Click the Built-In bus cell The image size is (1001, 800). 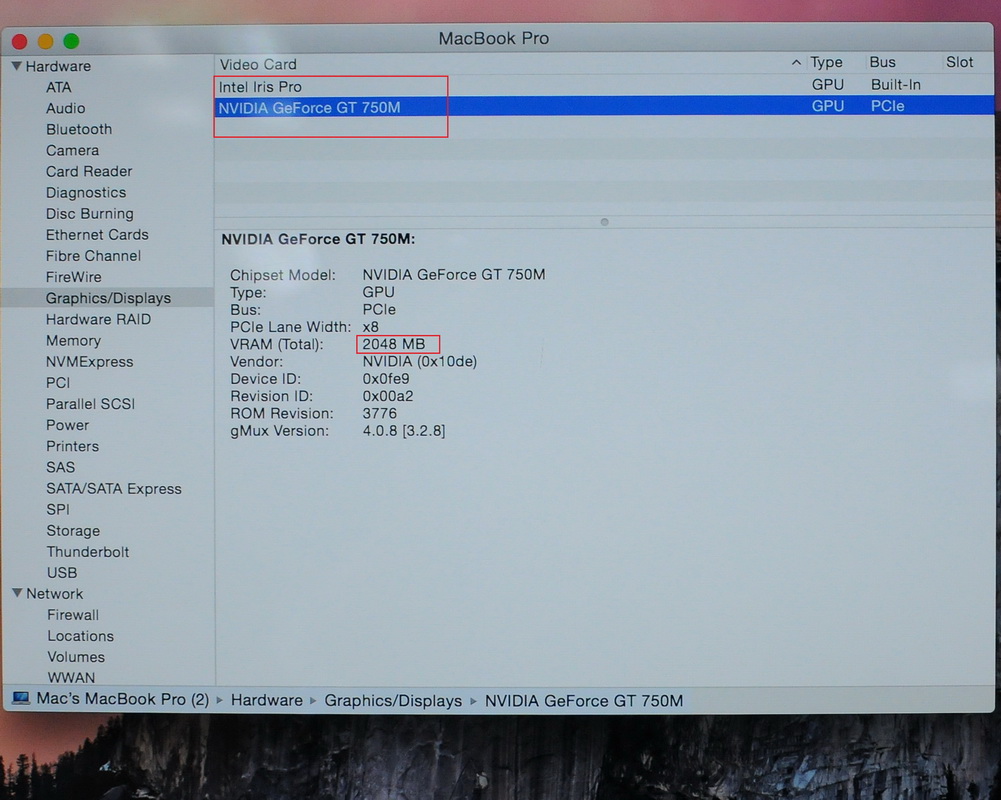(896, 85)
